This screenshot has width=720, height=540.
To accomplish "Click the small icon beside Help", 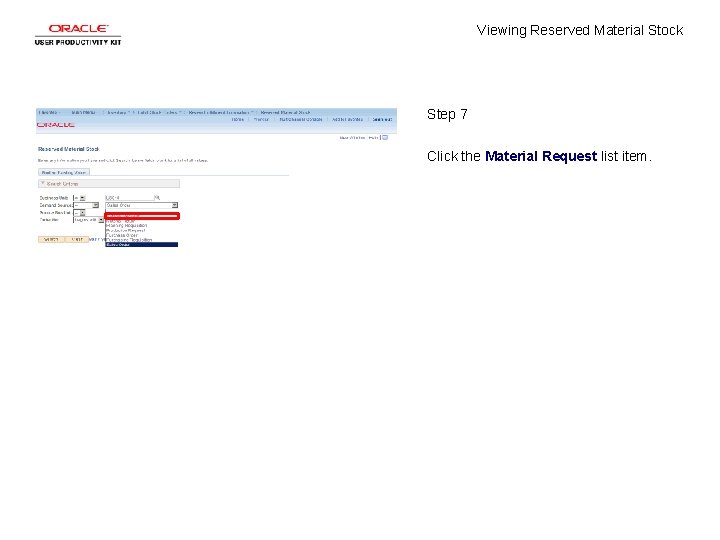I will coord(385,137).
